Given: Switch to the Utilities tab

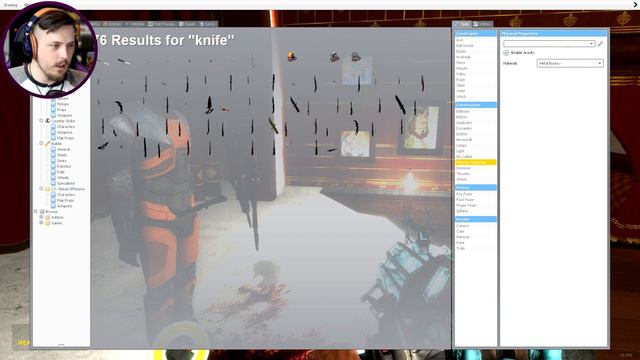Looking at the screenshot, I should tap(482, 24).
